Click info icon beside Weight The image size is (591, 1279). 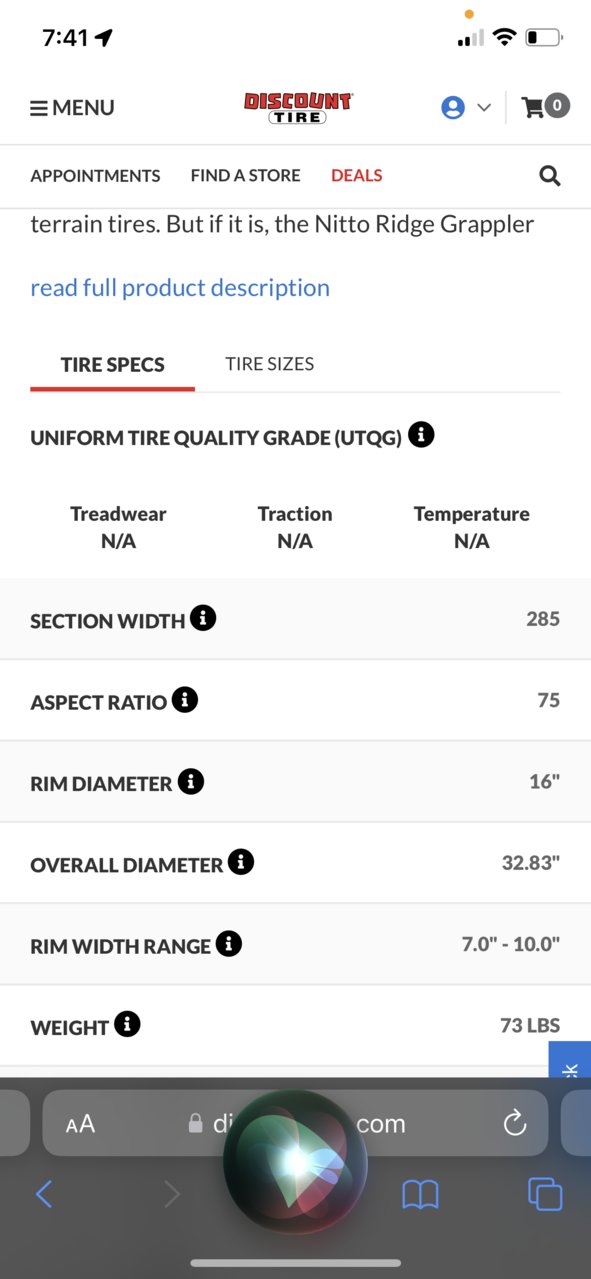point(127,1024)
